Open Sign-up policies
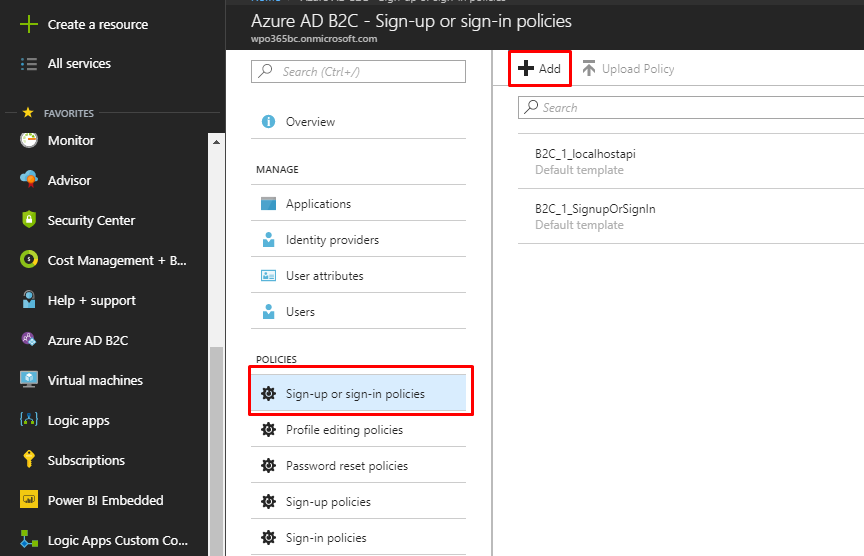 point(358,501)
